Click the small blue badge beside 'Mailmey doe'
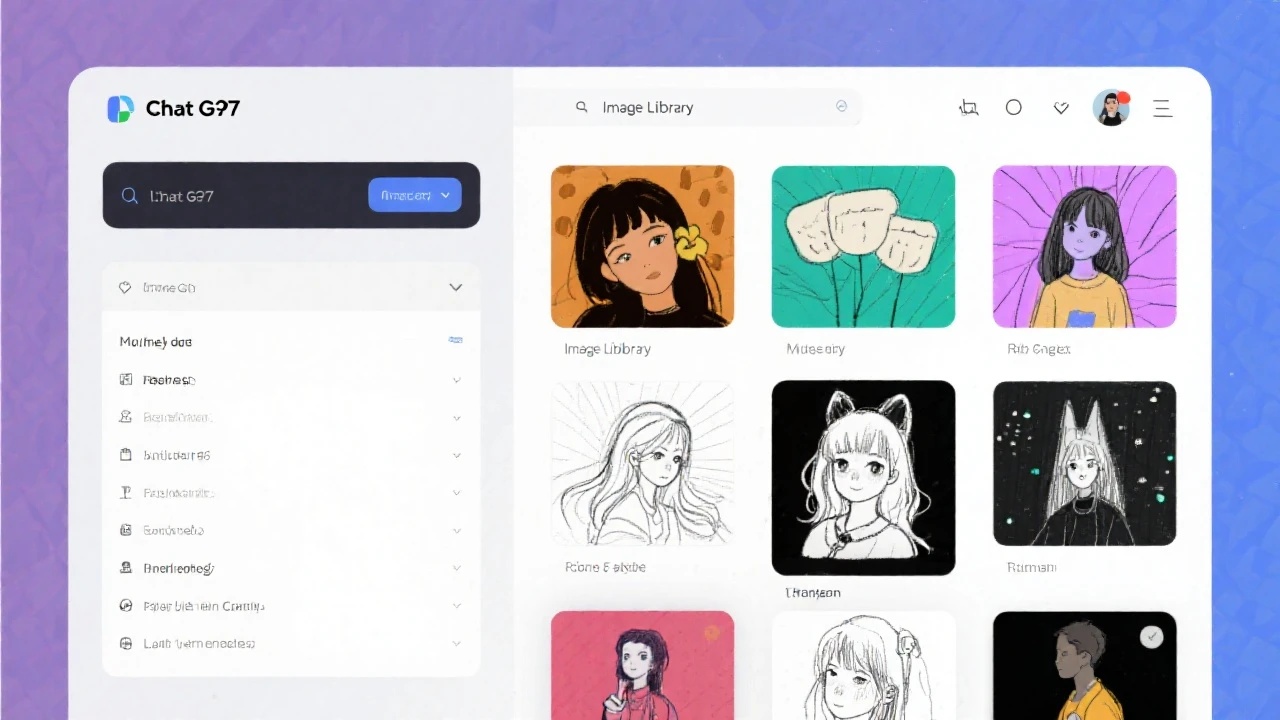This screenshot has width=1280, height=720. pos(455,341)
